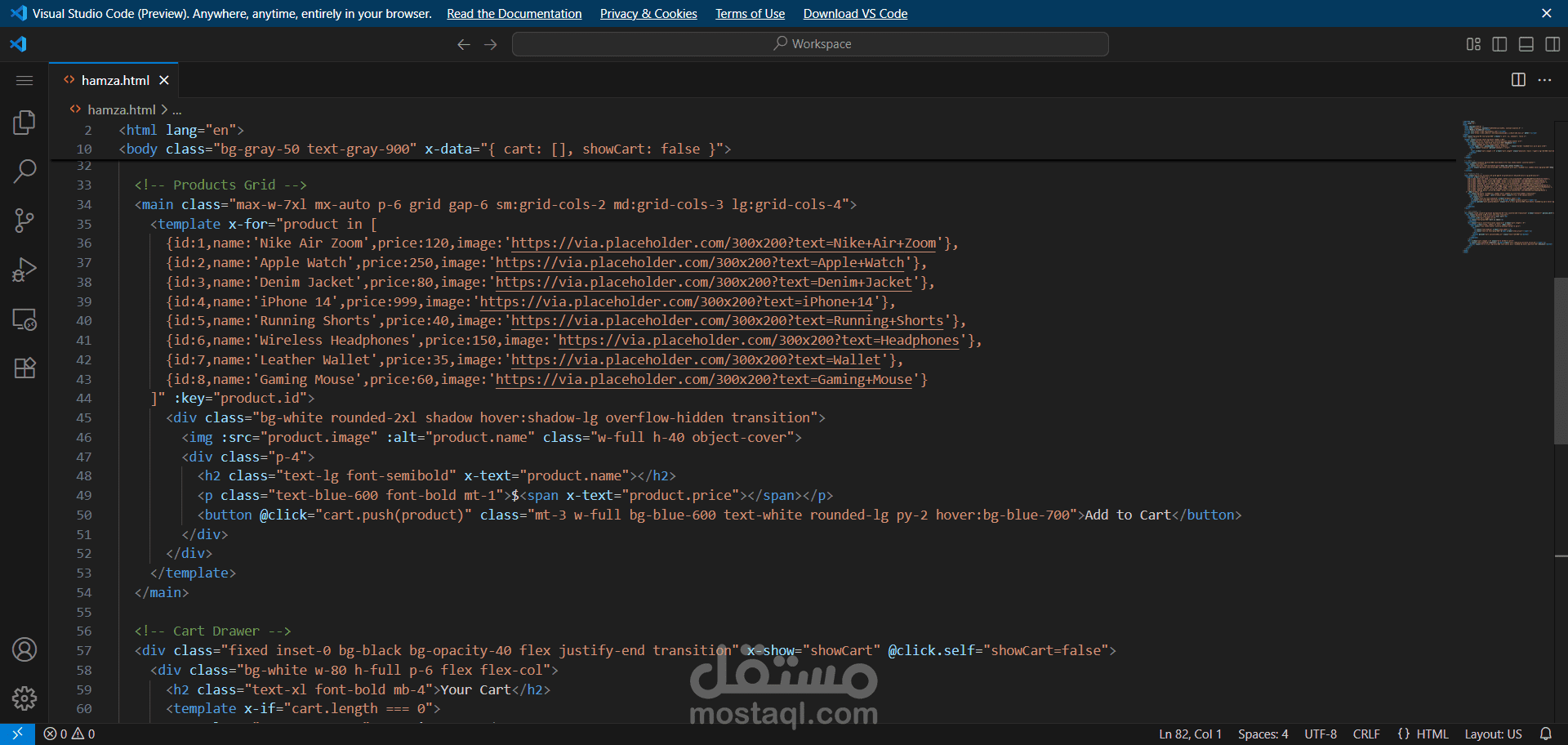Click the Your Cart h2 line
Image resolution: width=1568 pixels, height=745 pixels.
point(359,689)
